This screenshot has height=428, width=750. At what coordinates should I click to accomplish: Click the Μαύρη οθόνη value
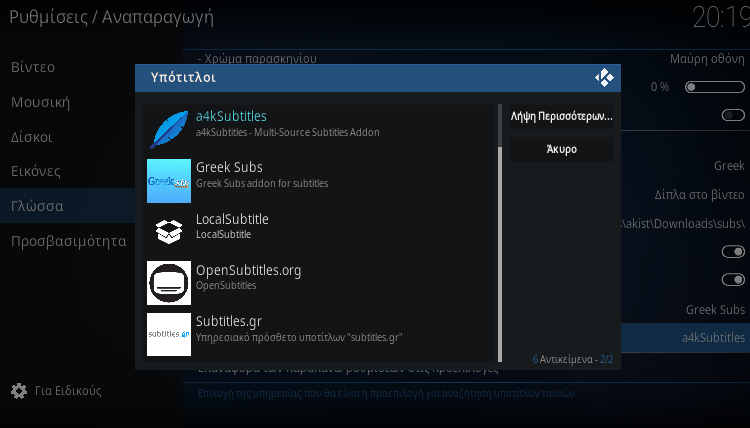click(x=707, y=59)
